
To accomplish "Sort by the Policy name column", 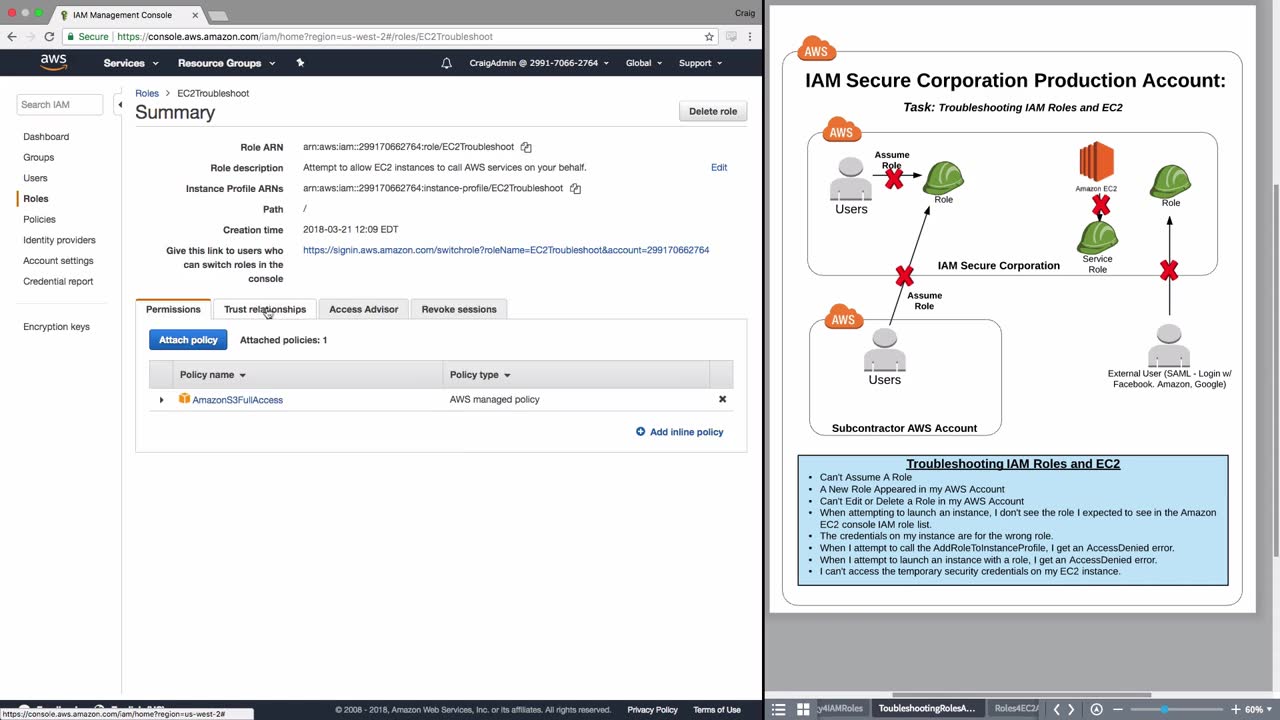I will click(212, 375).
